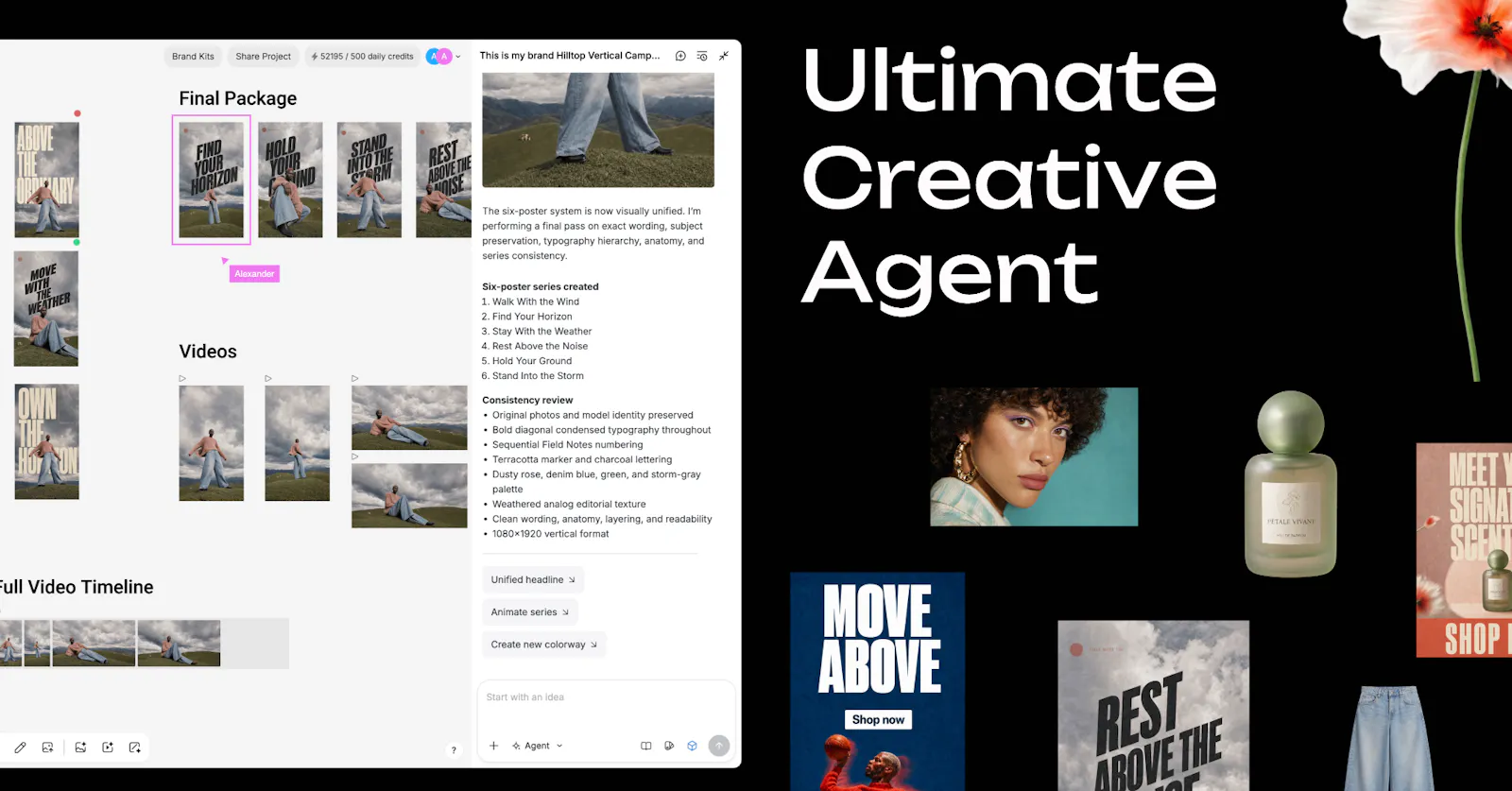Viewport: 1512px width, 791px height.
Task: Choose the Create new colorway suggestion
Action: [x=544, y=645]
